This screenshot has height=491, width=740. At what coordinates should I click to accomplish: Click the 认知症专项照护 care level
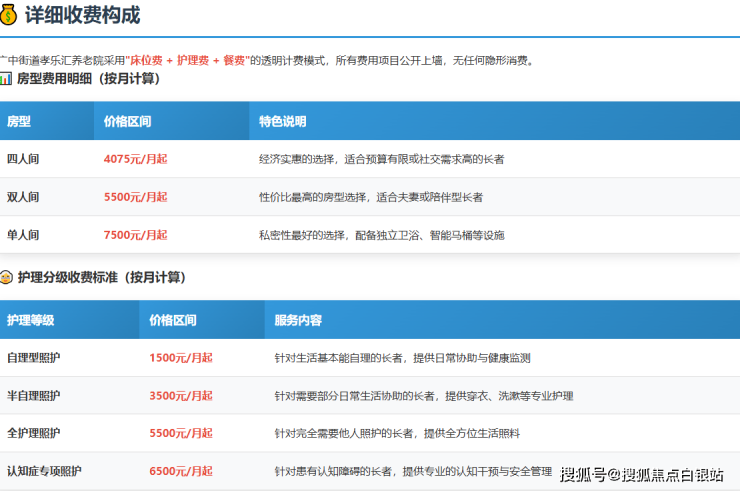(44, 471)
